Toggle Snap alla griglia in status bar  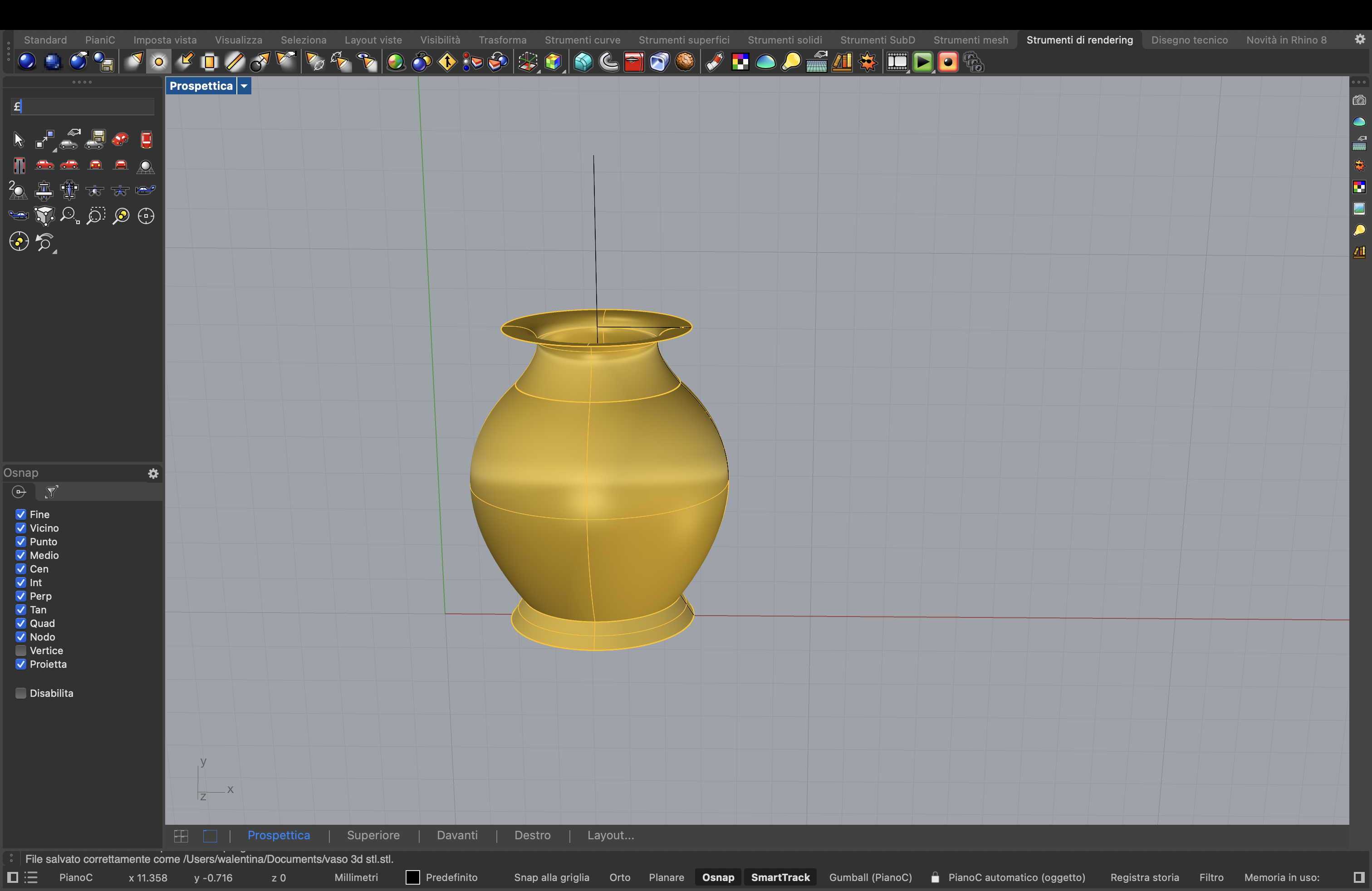[x=551, y=877]
